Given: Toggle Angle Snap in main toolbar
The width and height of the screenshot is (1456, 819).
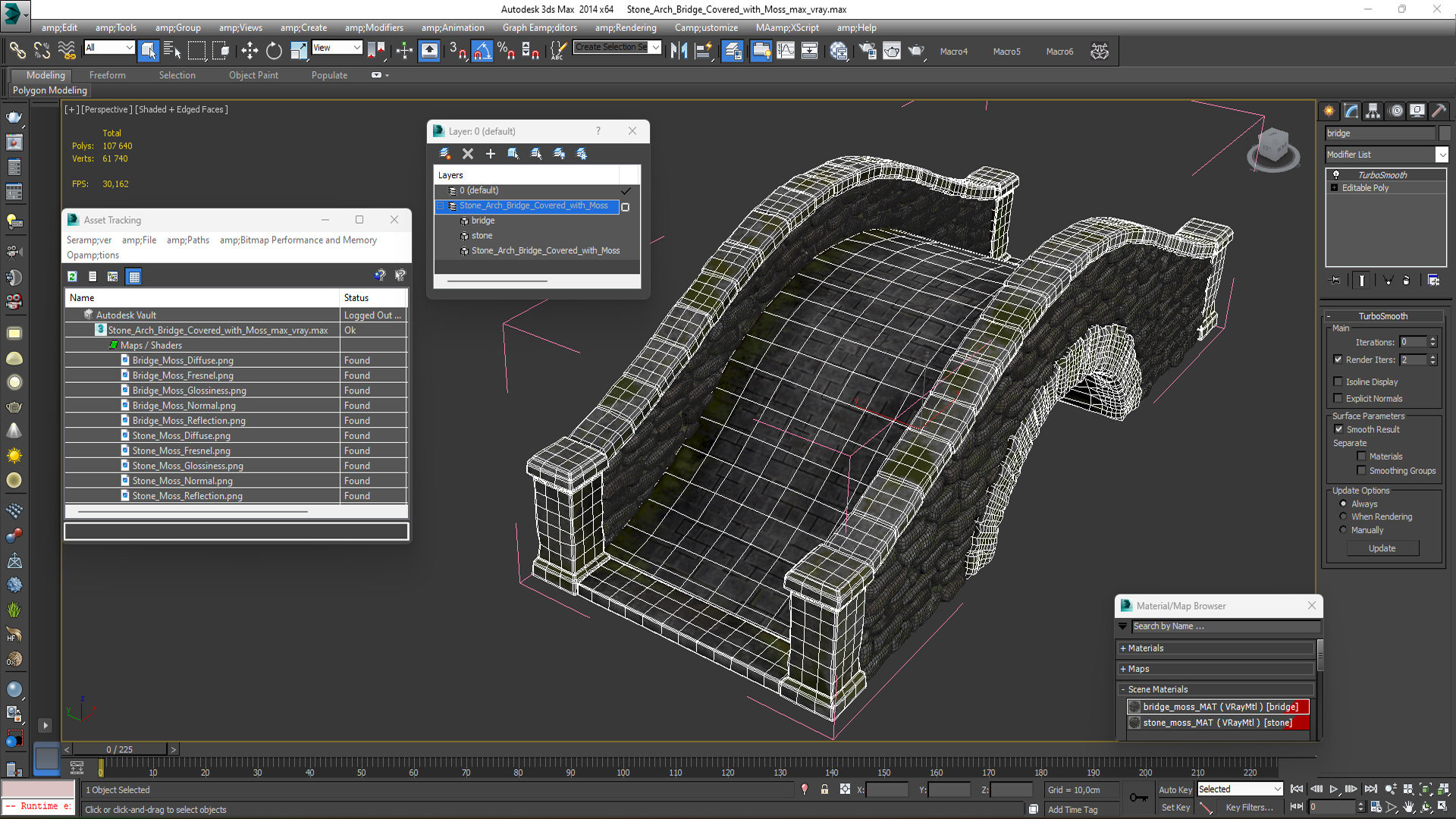Looking at the screenshot, I should click(482, 51).
